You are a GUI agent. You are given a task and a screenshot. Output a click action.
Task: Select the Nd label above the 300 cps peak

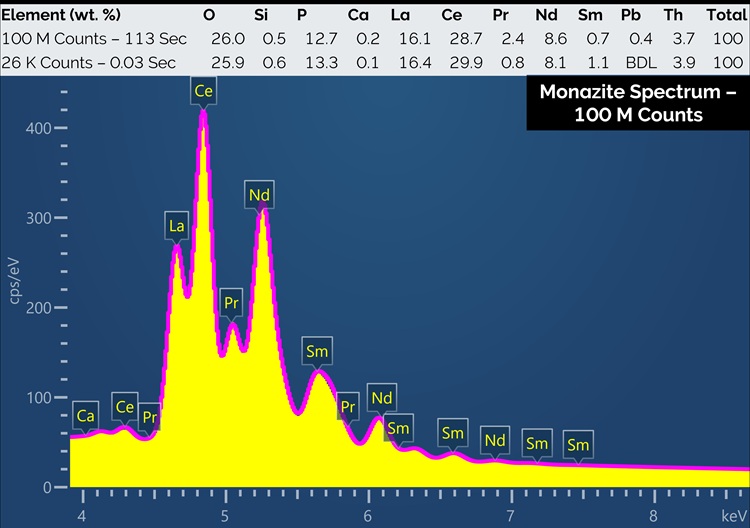click(x=259, y=195)
